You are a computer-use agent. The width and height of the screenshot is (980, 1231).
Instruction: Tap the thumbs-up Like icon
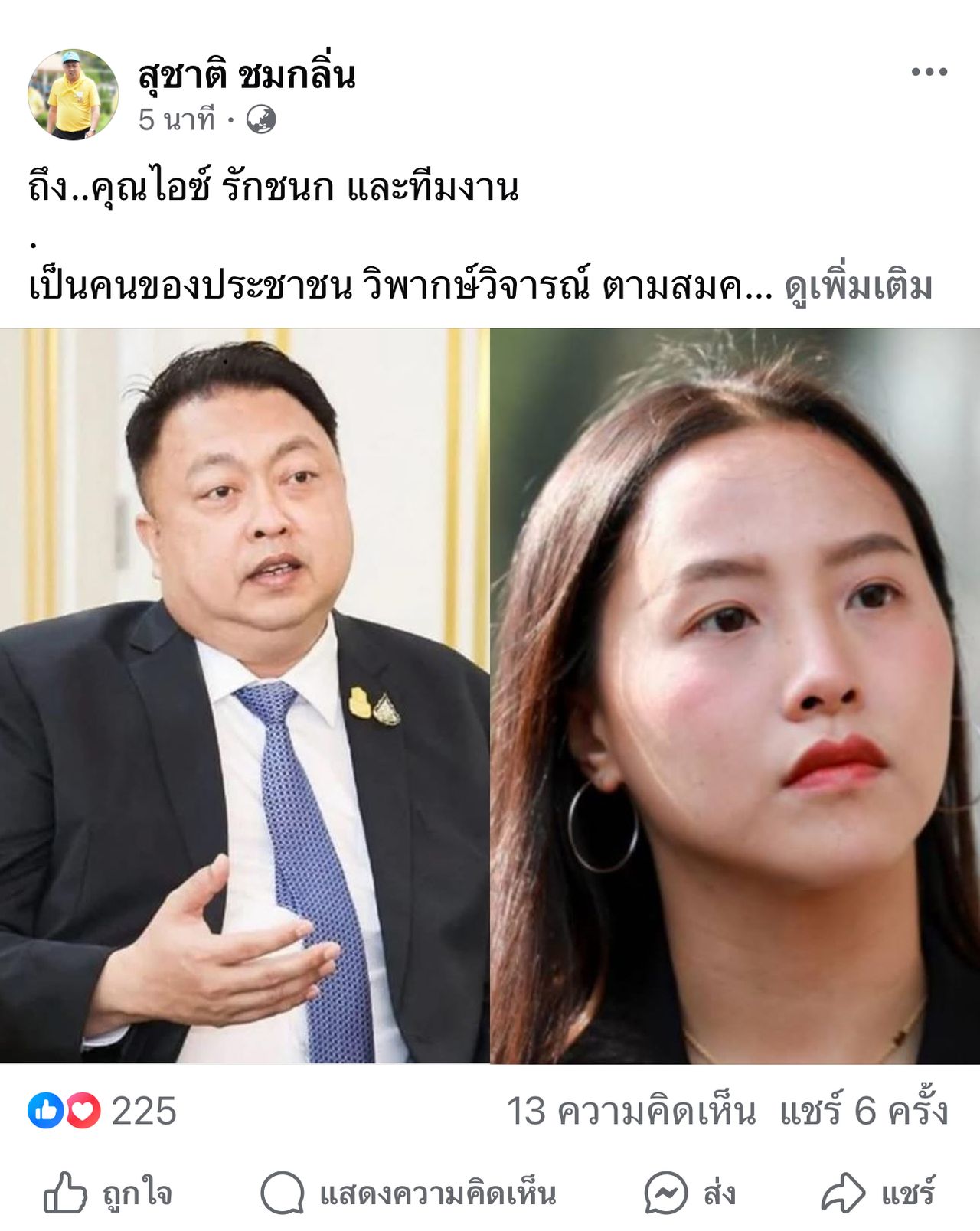point(65,1193)
